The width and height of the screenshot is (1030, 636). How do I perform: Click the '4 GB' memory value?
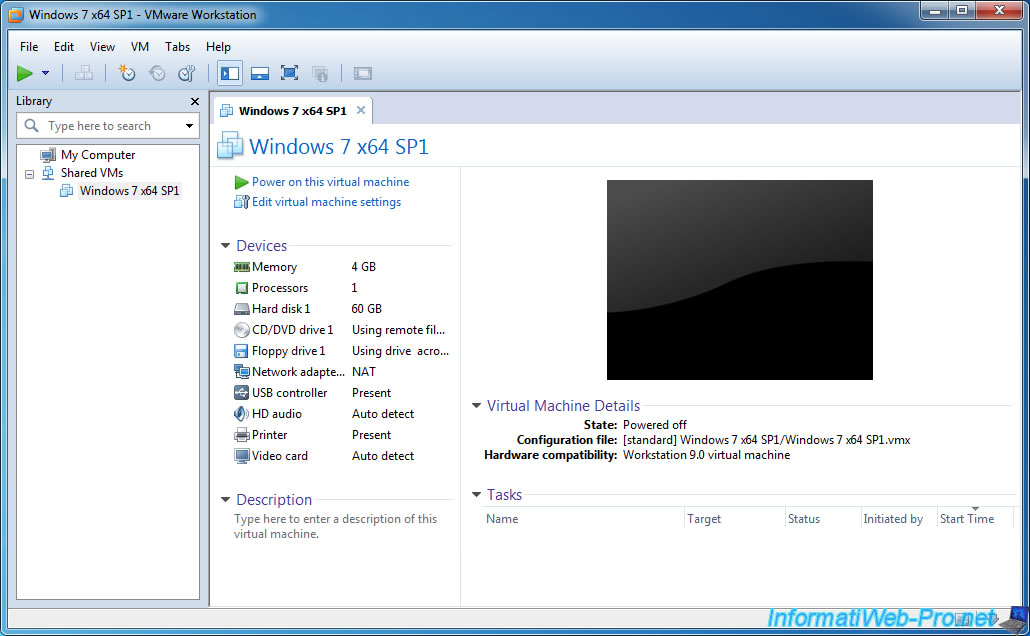363,267
